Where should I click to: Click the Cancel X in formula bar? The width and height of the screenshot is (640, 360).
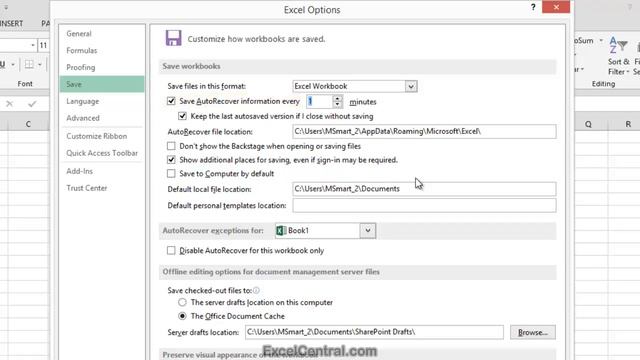click(x=9, y=104)
